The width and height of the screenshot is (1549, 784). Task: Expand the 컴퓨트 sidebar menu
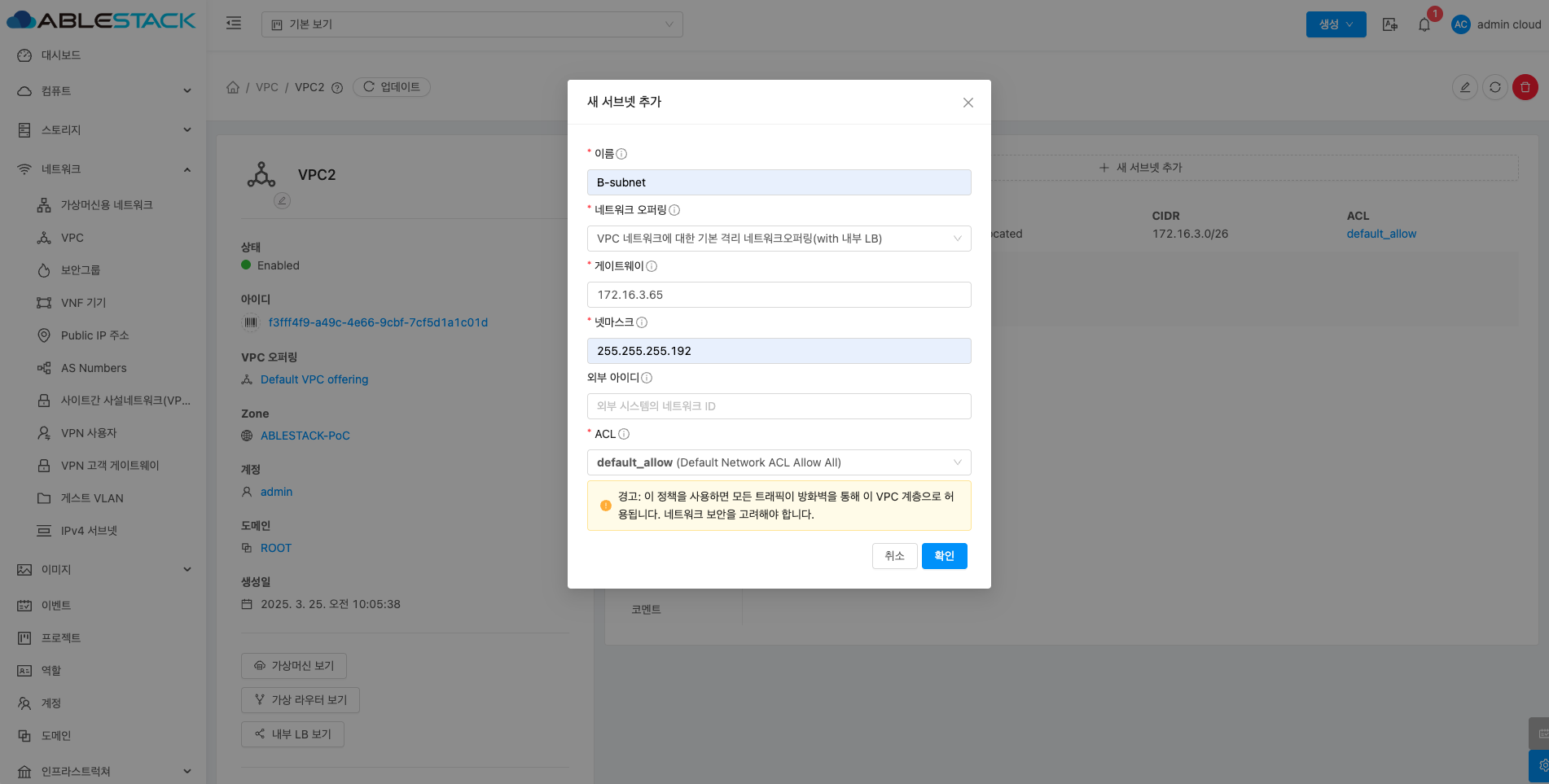[103, 91]
